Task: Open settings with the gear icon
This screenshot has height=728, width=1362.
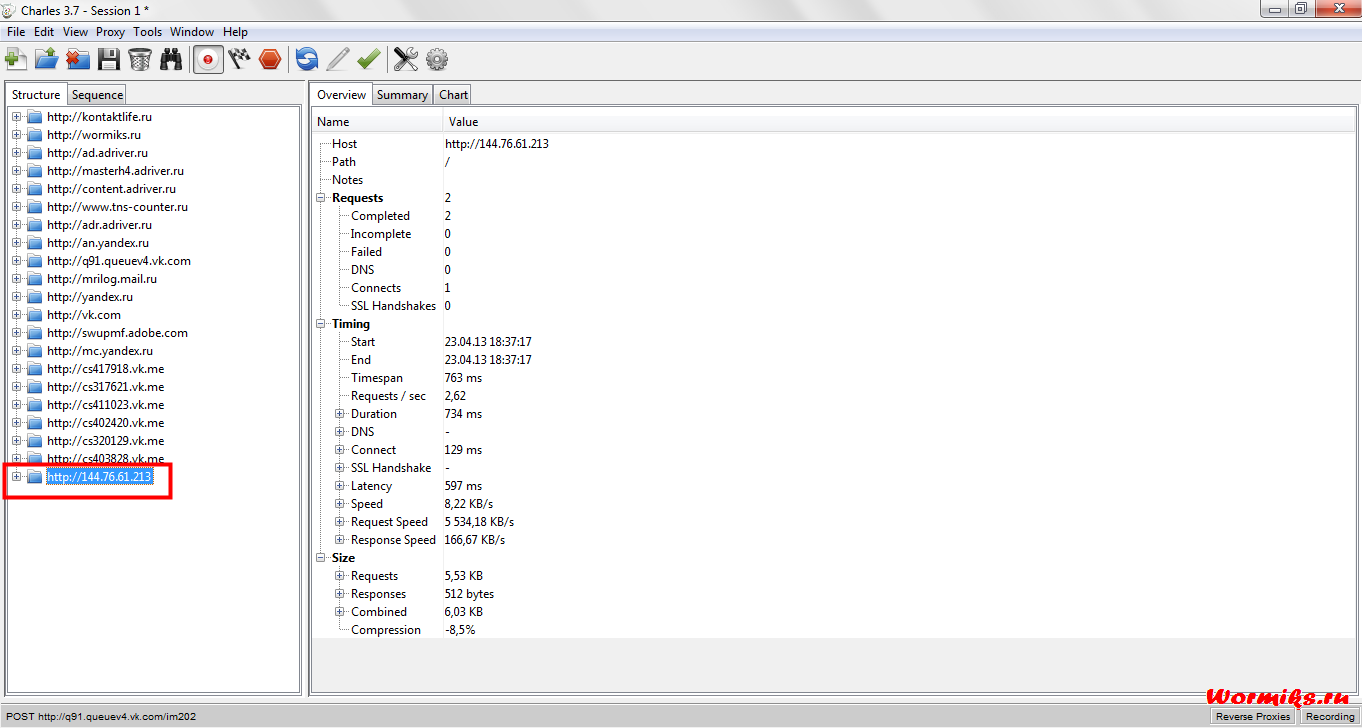Action: click(437, 59)
